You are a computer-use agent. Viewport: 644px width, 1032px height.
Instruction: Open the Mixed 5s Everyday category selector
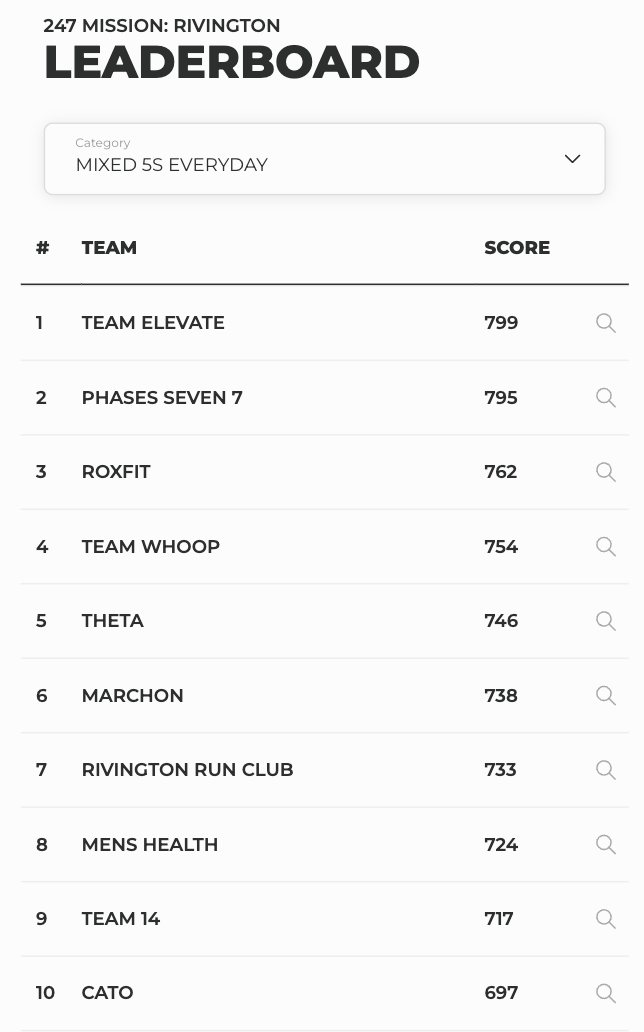(325, 159)
